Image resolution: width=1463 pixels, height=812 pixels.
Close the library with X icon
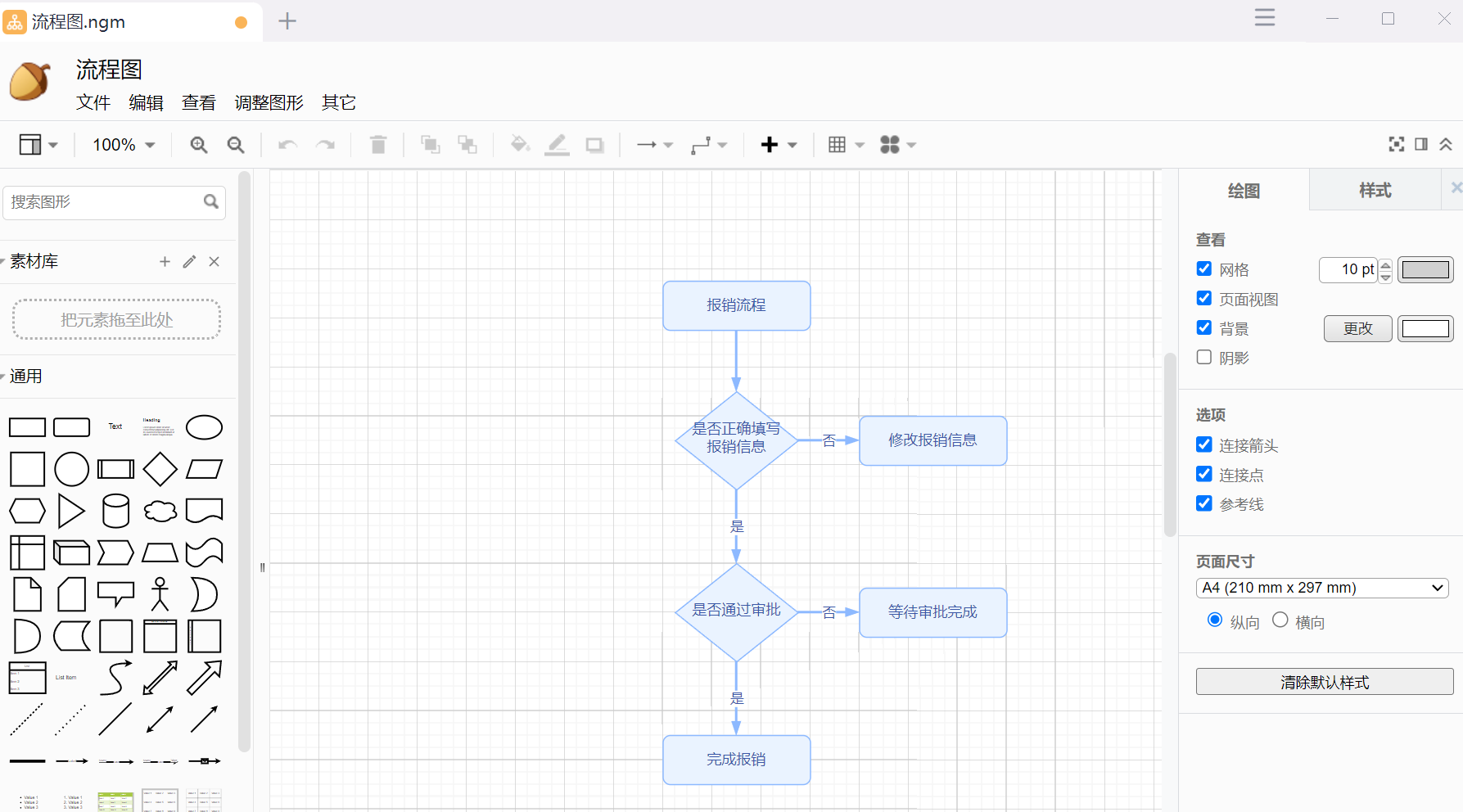pyautogui.click(x=214, y=261)
